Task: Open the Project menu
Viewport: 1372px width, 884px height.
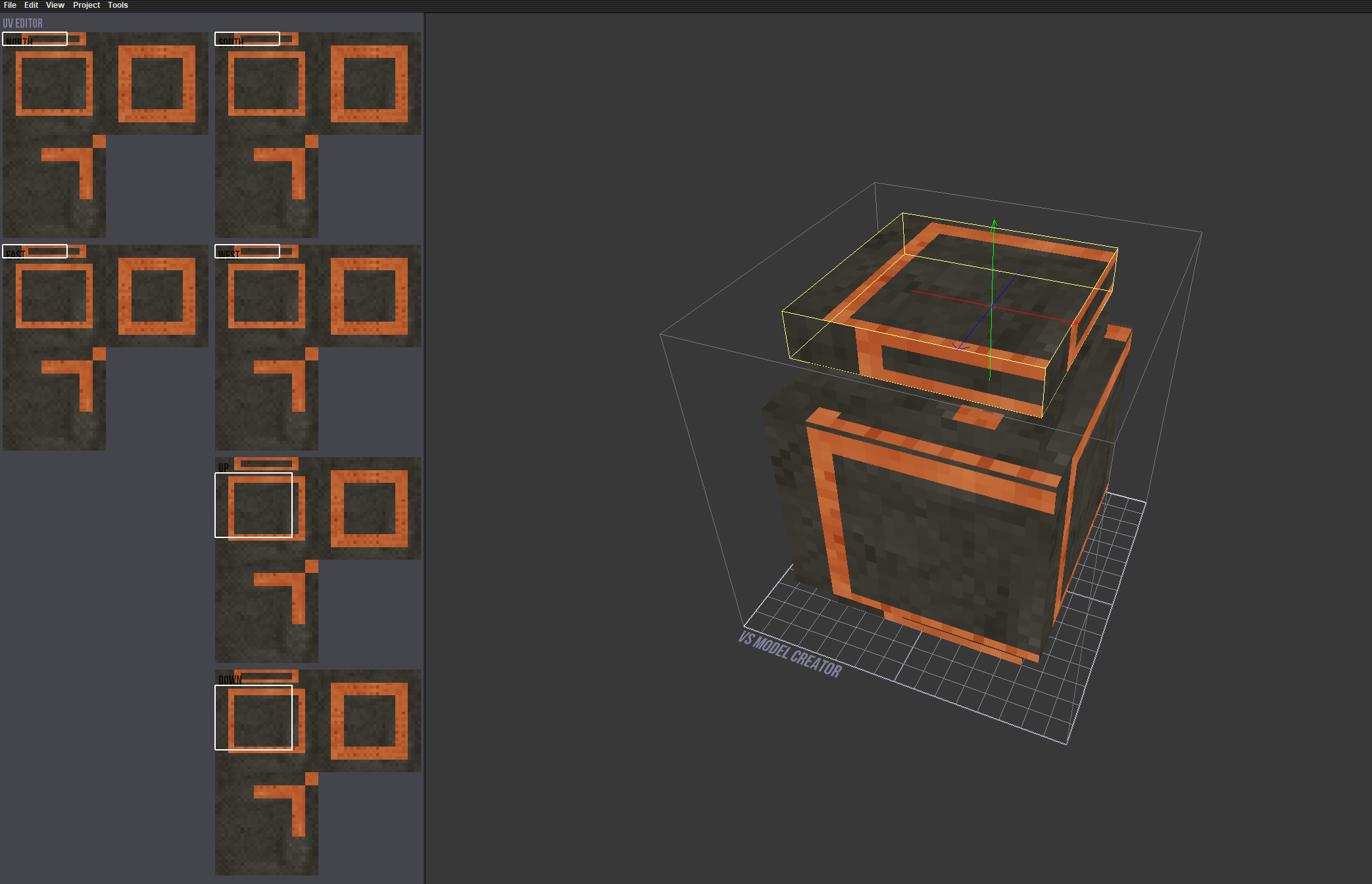Action: [86, 5]
